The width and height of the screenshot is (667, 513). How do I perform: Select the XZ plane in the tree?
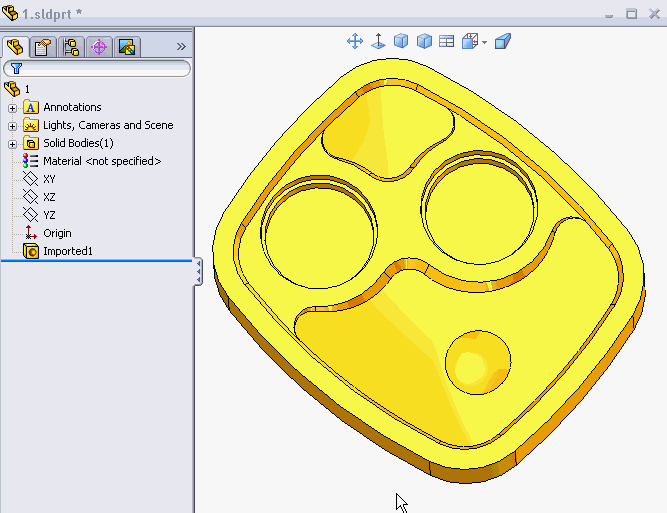[49, 197]
